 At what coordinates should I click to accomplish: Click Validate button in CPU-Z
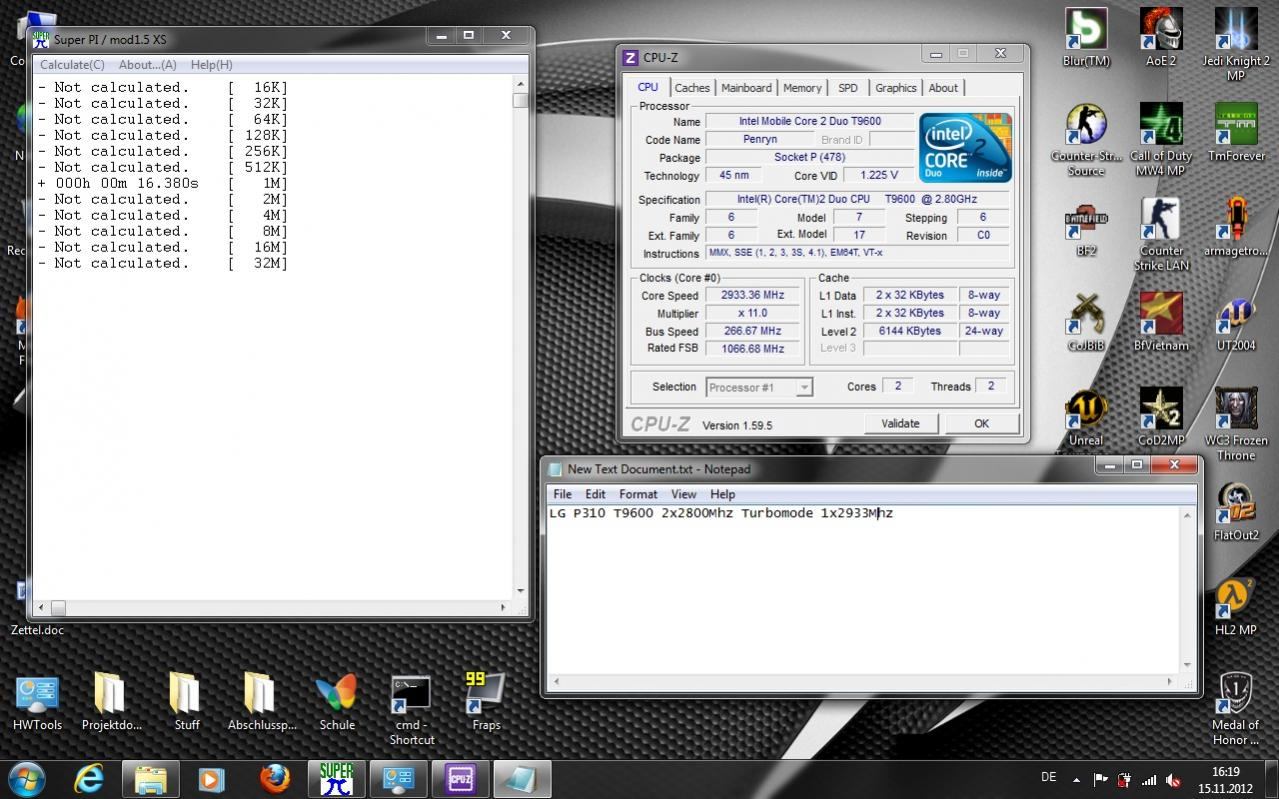(x=900, y=423)
